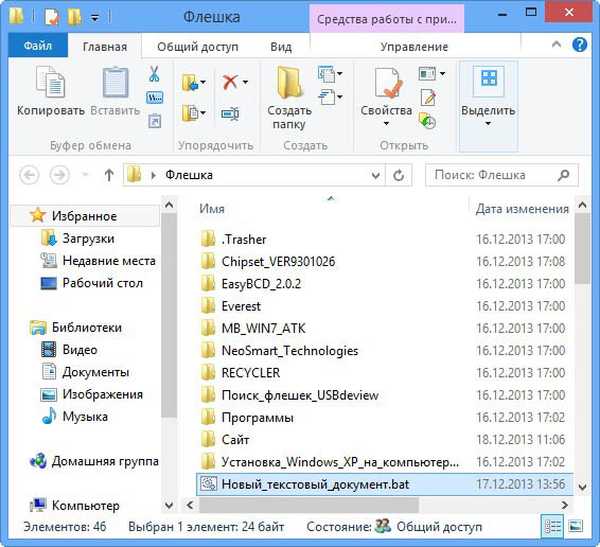Click the Forward navigation arrow
Image resolution: width=600 pixels, height=547 pixels.
tap(60, 175)
